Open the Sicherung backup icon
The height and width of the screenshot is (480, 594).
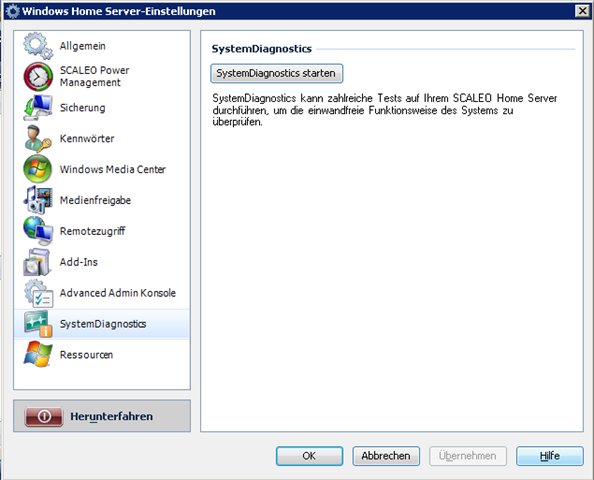tap(38, 108)
